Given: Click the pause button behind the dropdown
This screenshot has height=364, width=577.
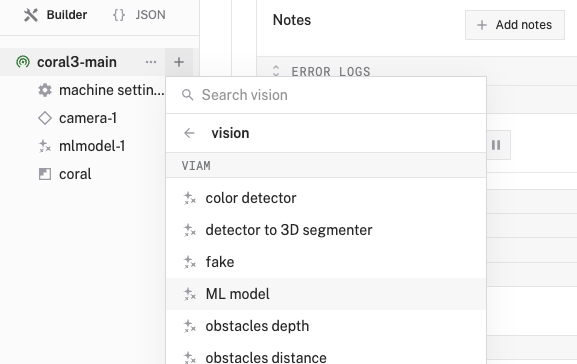Looking at the screenshot, I should click(x=496, y=145).
